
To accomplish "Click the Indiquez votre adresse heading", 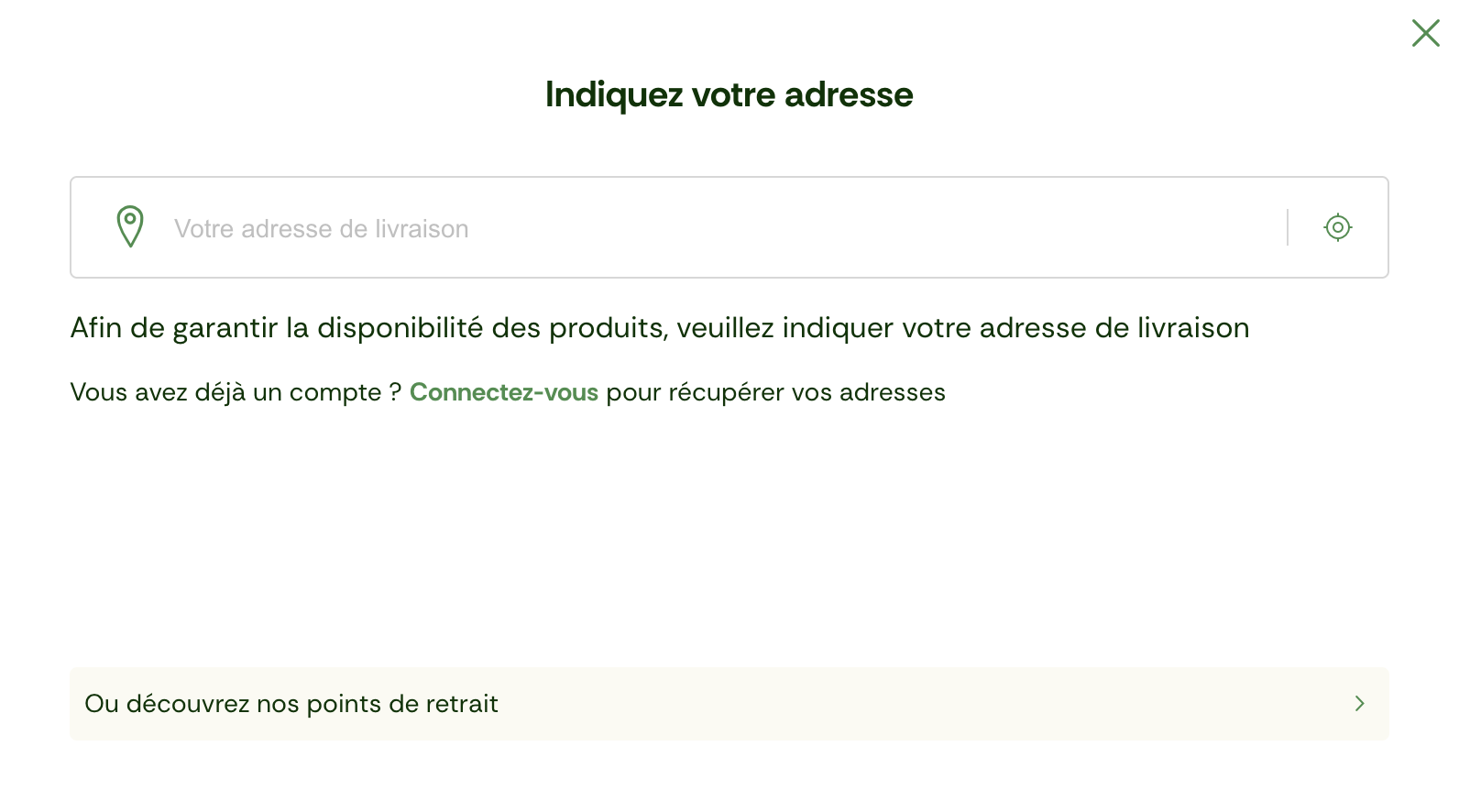I will [729, 94].
